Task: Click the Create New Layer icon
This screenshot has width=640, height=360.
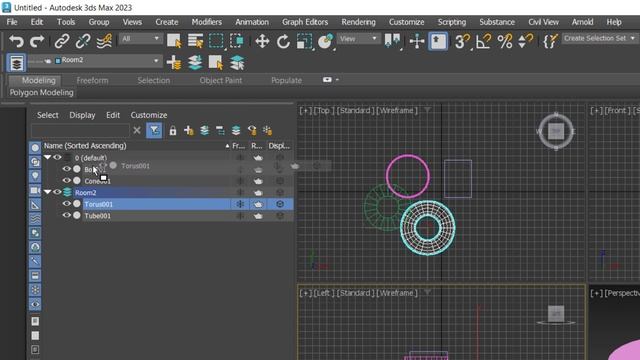Action: coord(174,63)
